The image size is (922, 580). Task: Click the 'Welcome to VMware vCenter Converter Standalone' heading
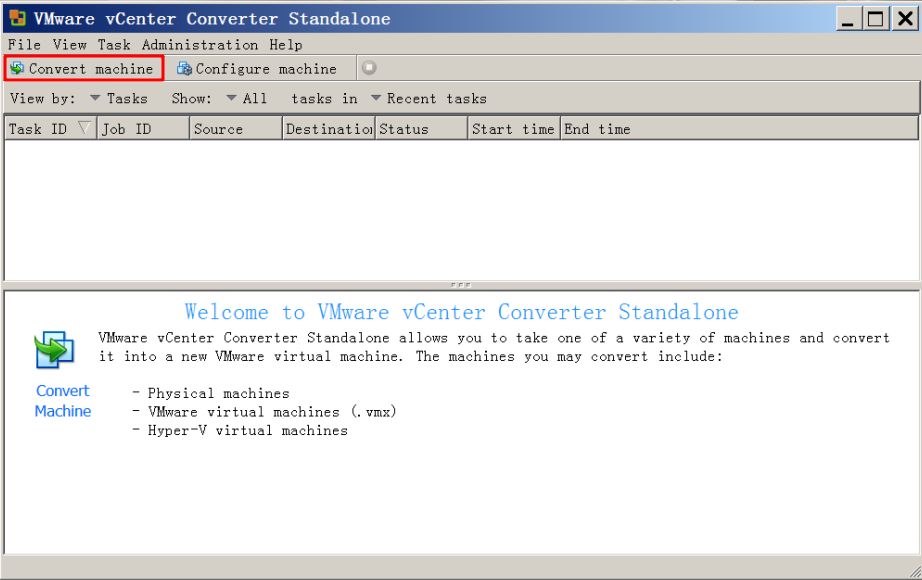coord(462,312)
